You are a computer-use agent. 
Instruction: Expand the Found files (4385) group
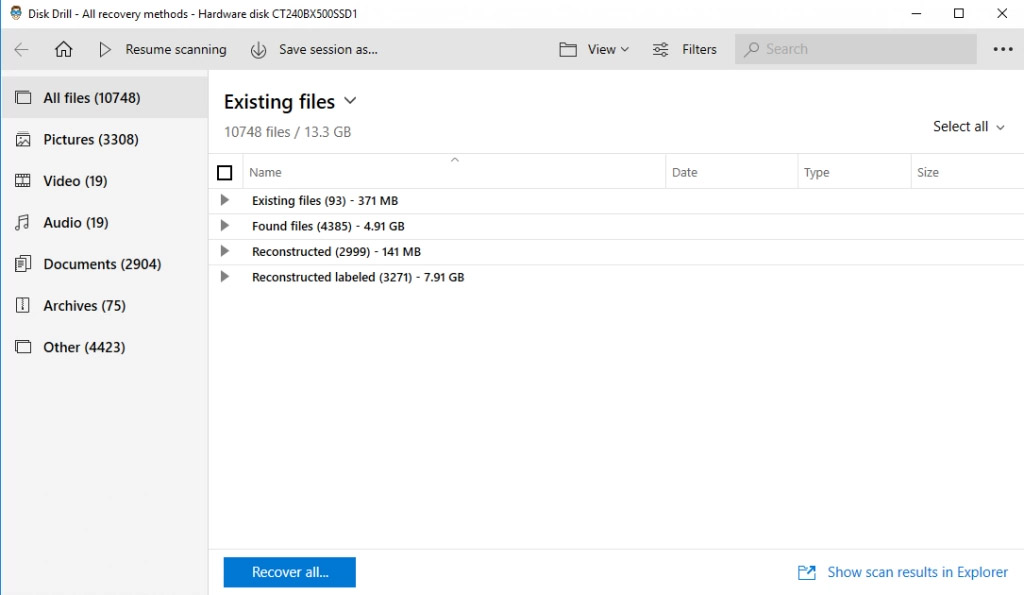[225, 226]
